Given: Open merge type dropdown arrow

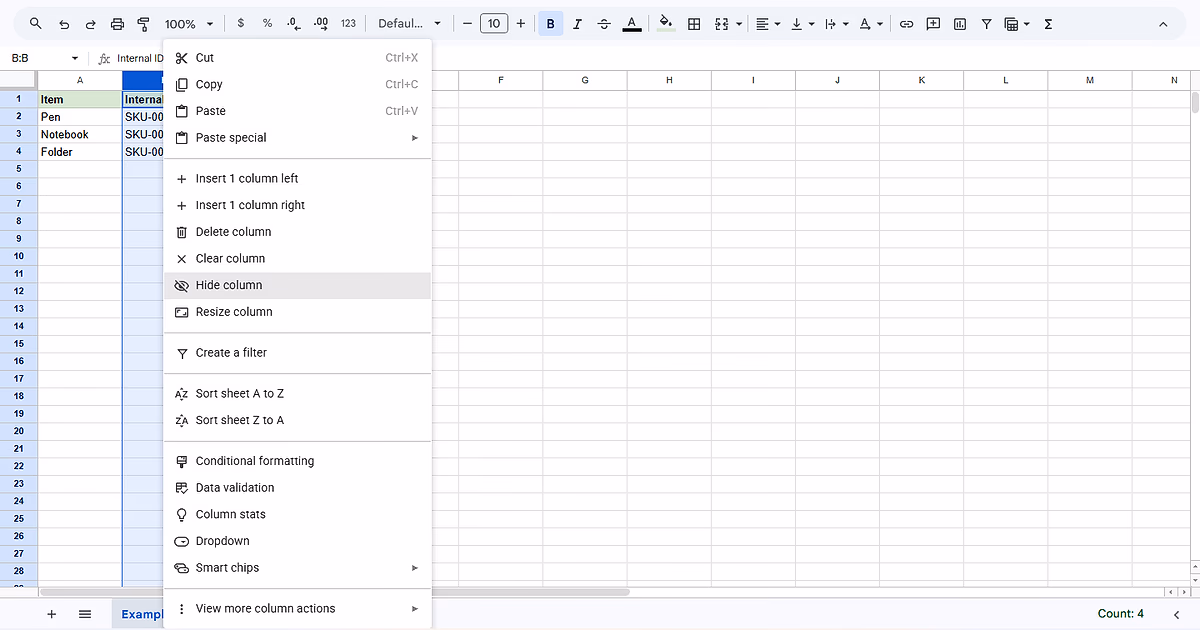Looking at the screenshot, I should 739,24.
